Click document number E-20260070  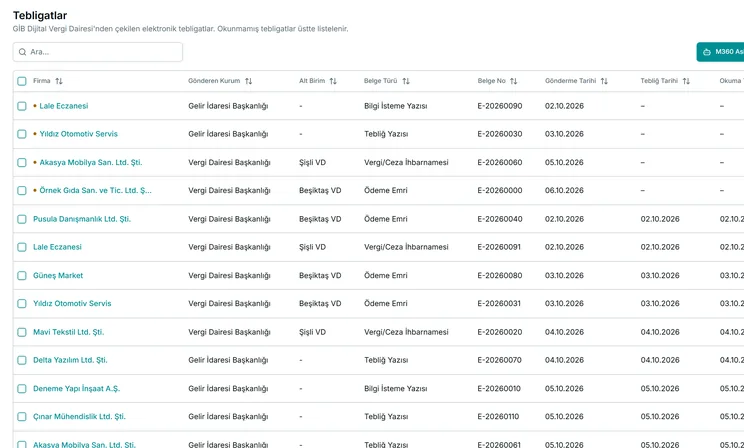tap(499, 360)
